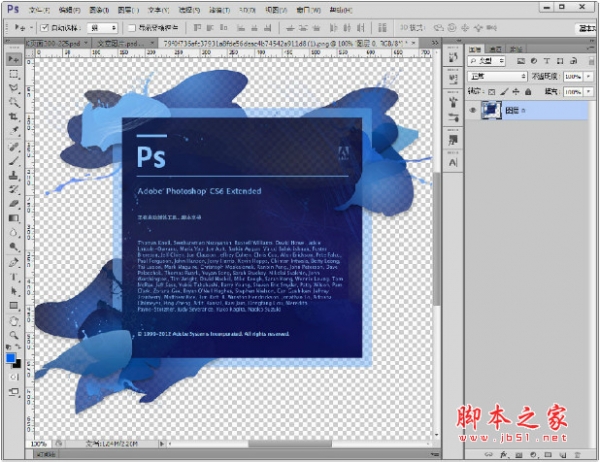
Task: Delete layer trash icon
Action: [577, 455]
